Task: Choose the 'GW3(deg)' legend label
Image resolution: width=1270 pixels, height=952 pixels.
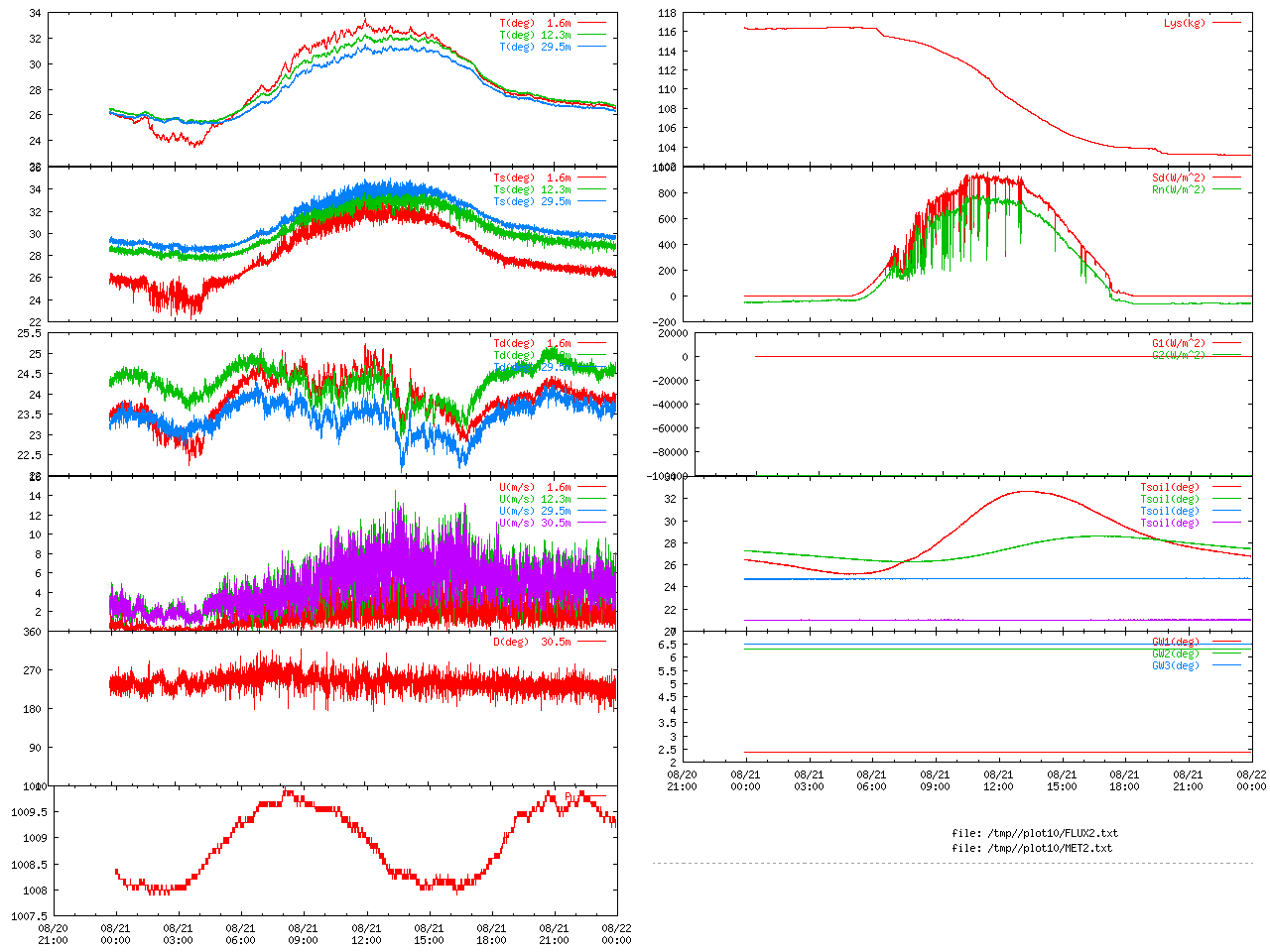Action: point(1176,666)
